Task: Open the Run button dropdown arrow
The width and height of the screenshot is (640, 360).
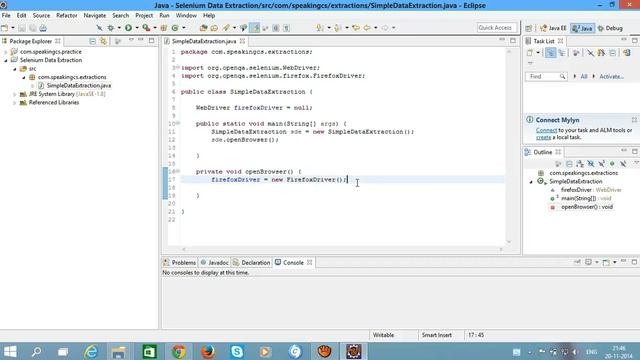Action: [x=137, y=28]
